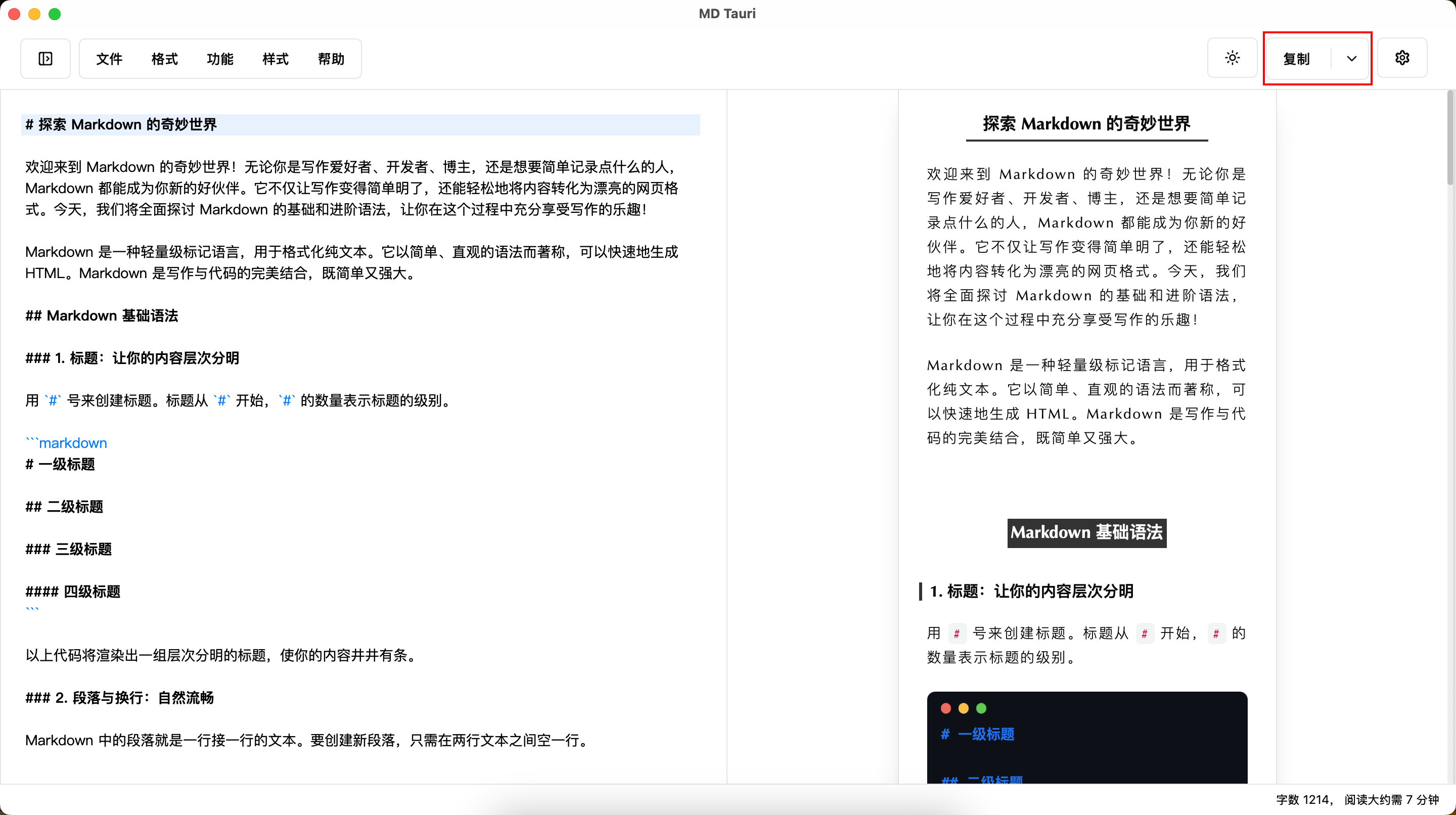Click the ```markdown code fence line
The width and height of the screenshot is (1456, 815).
[x=66, y=443]
